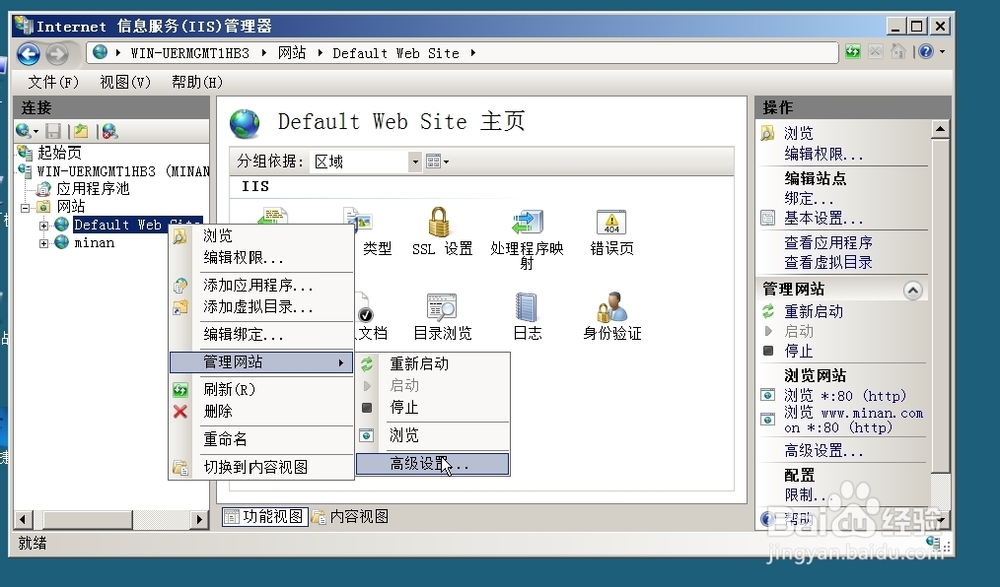Screen dimensions: 1000x587
Task: Click 浏览 www.minan.com on *:80 link
Action: pos(853,420)
